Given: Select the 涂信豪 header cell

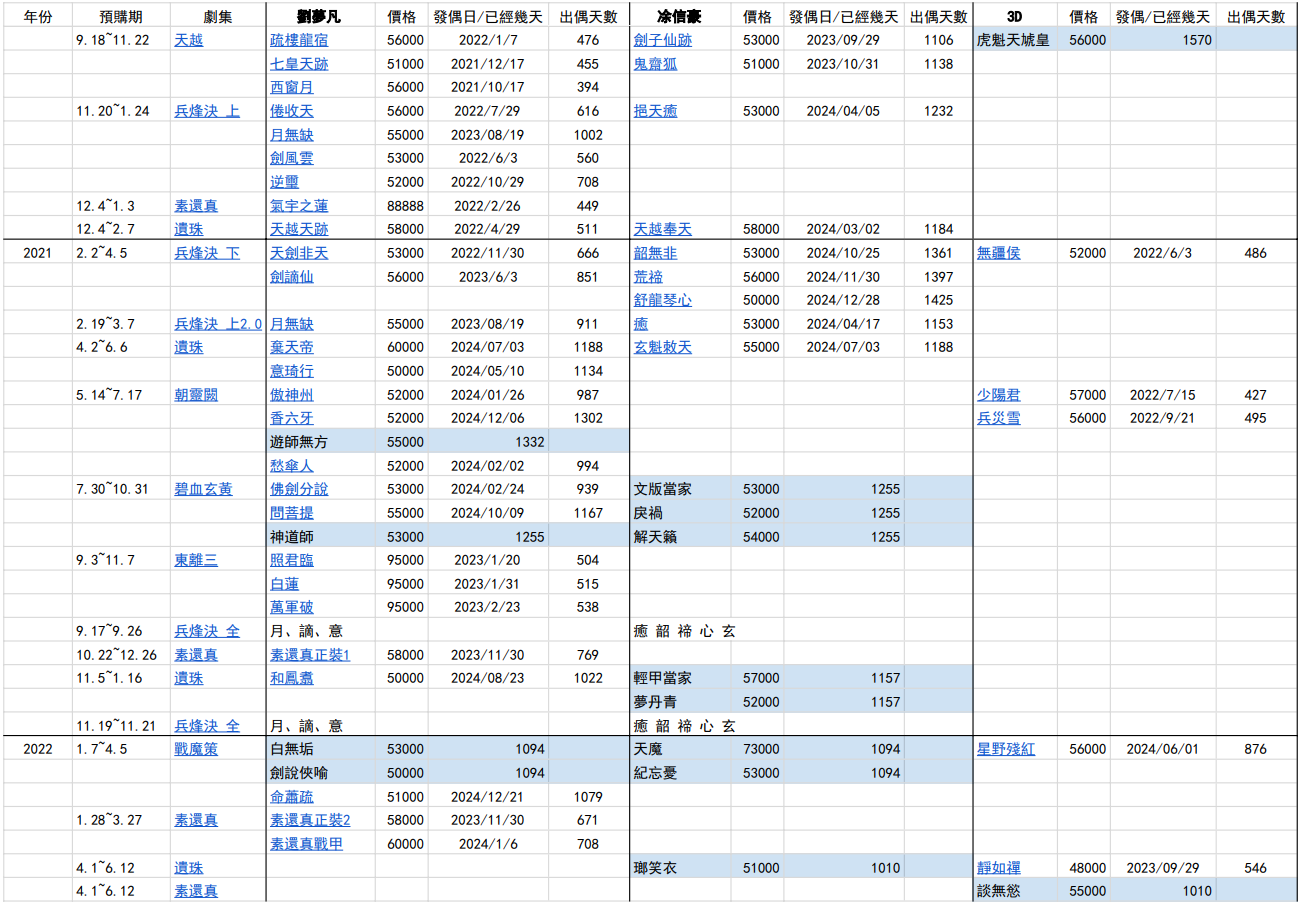Looking at the screenshot, I should click(x=680, y=16).
